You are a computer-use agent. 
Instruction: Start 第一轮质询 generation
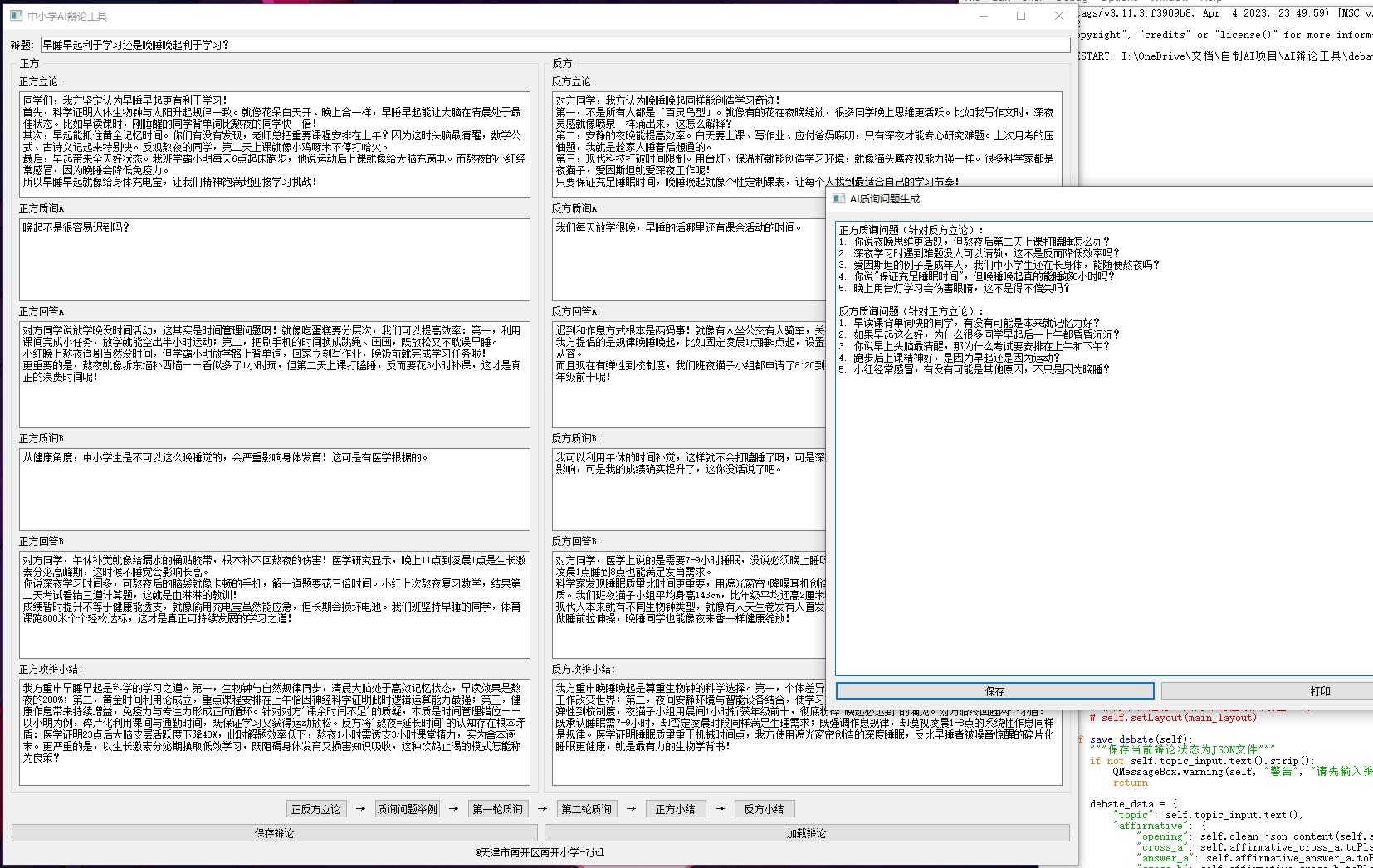click(497, 809)
